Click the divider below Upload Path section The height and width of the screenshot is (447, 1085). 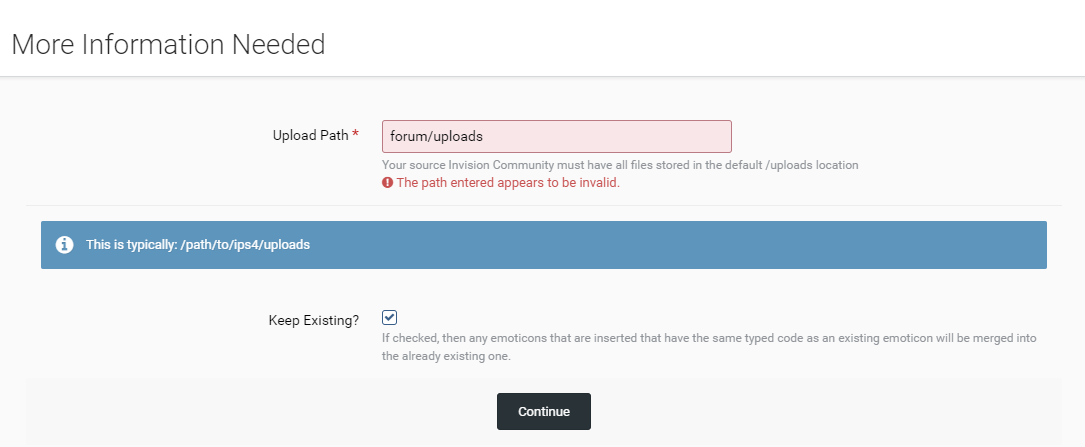(x=543, y=206)
